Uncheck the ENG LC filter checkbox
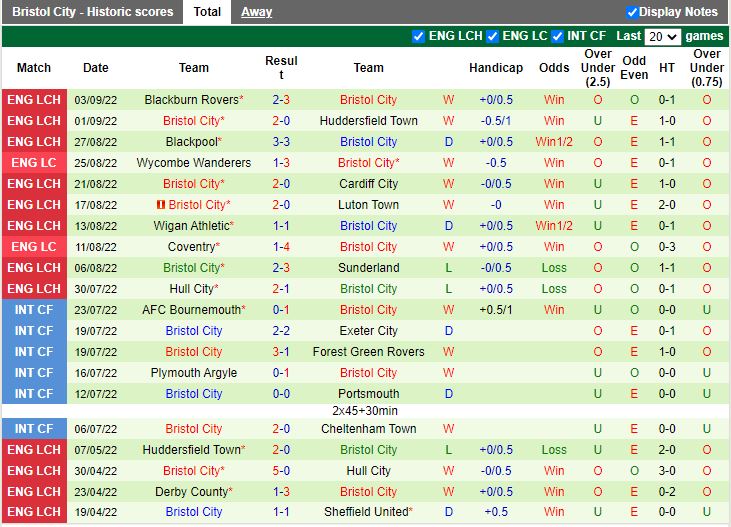The image size is (731, 527). coord(492,36)
